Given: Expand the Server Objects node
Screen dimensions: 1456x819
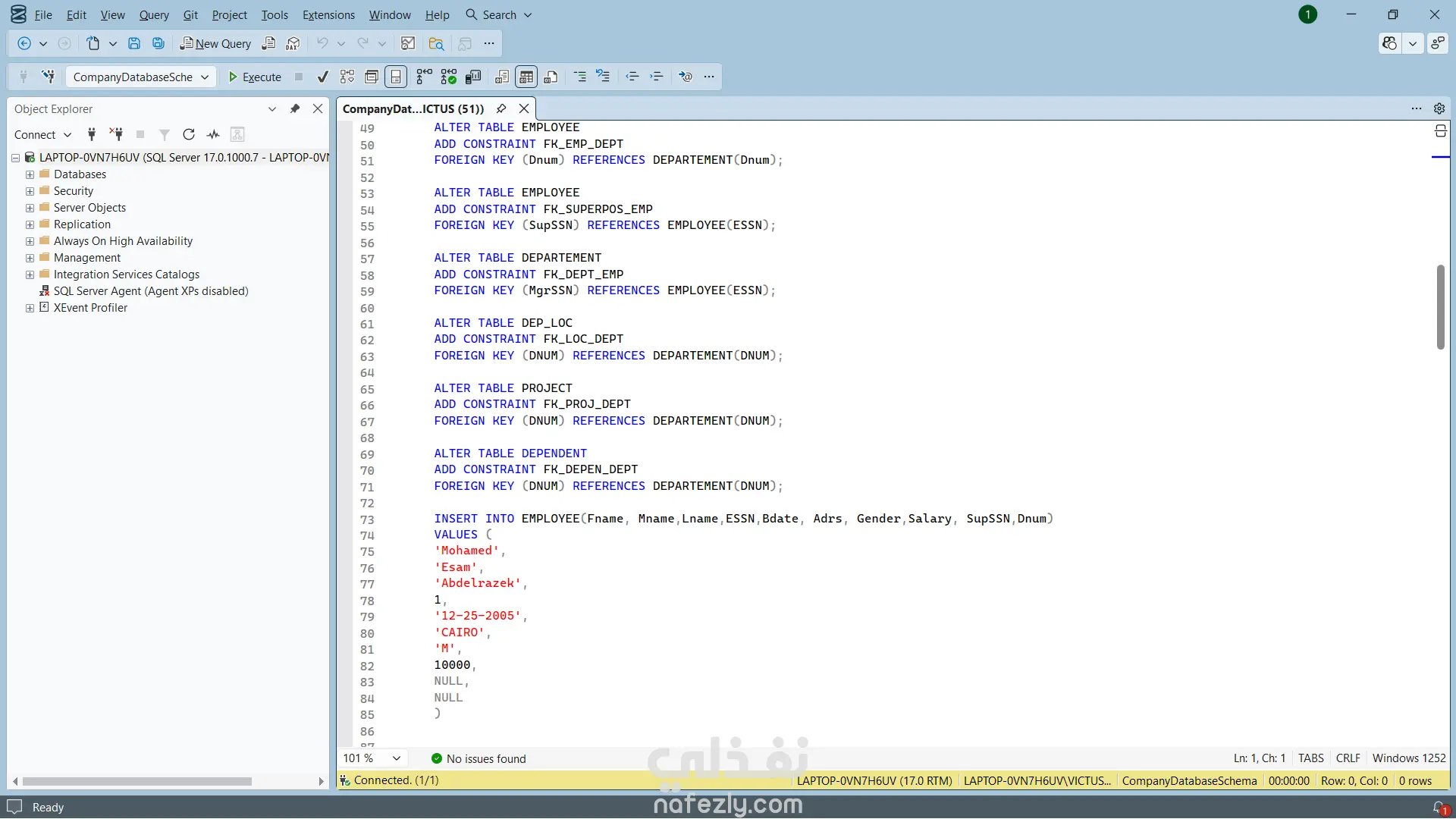Looking at the screenshot, I should [x=30, y=208].
